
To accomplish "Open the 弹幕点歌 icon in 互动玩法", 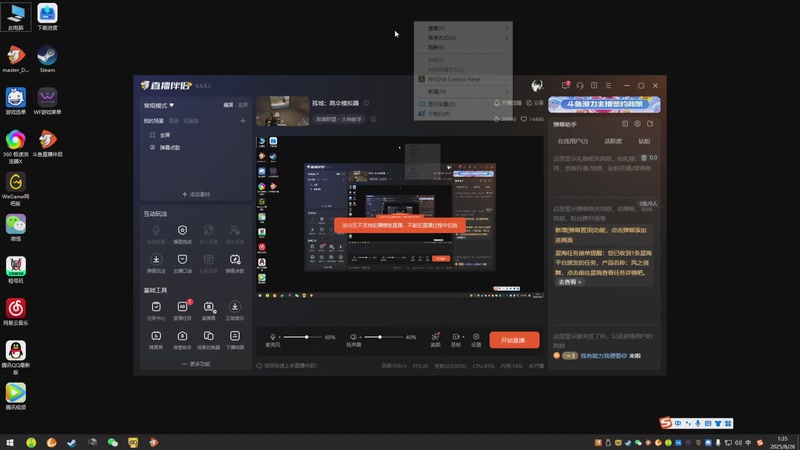I will tap(235, 263).
